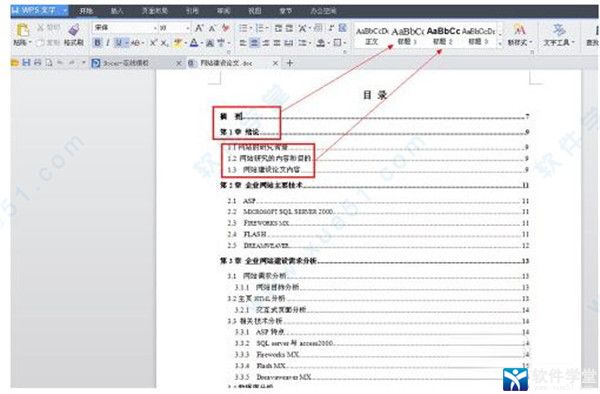This screenshot has height=394, width=600.
Task: Toggle Italic formatting
Action: pos(108,42)
